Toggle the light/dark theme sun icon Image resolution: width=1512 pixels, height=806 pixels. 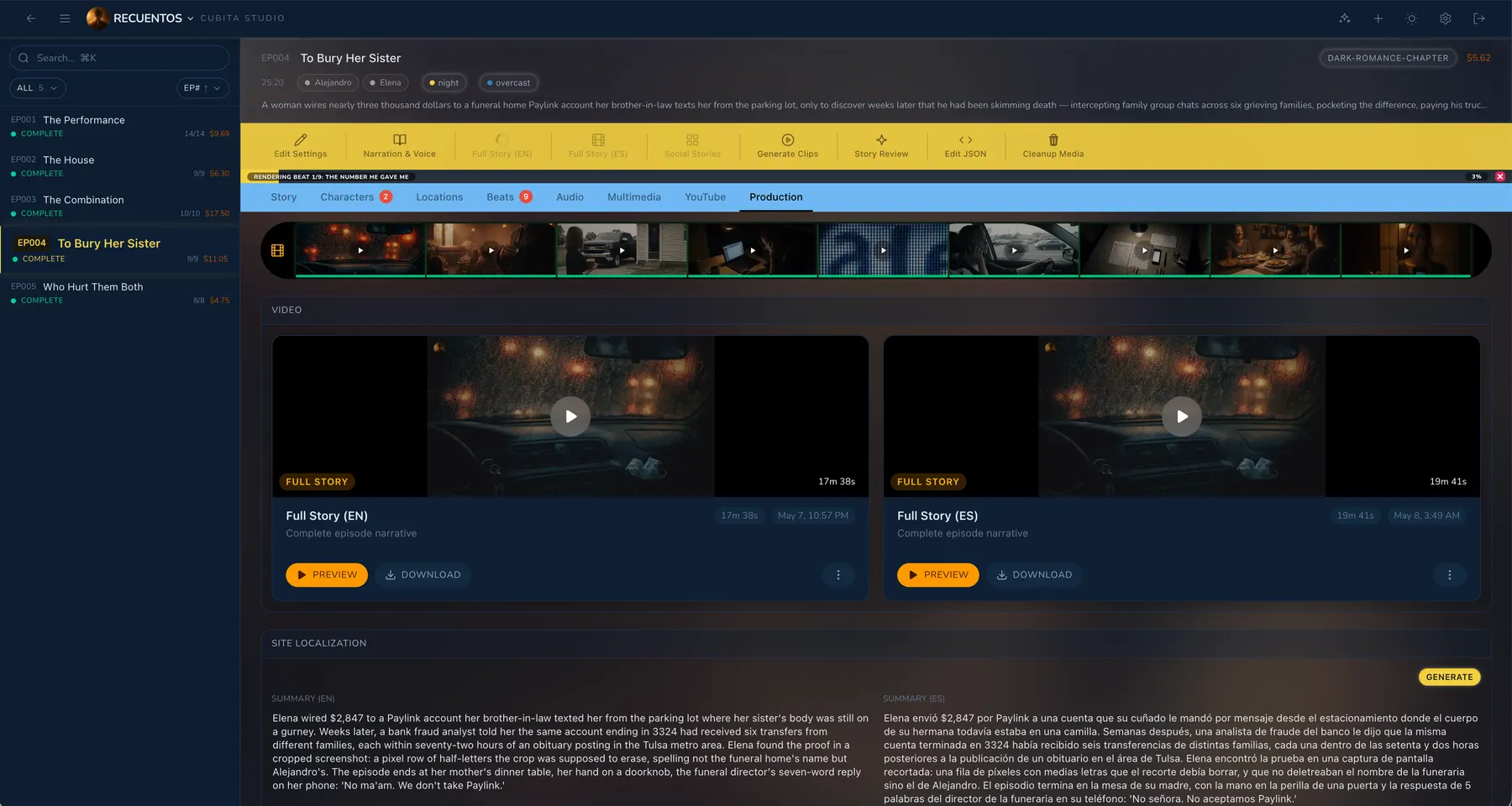click(1412, 18)
